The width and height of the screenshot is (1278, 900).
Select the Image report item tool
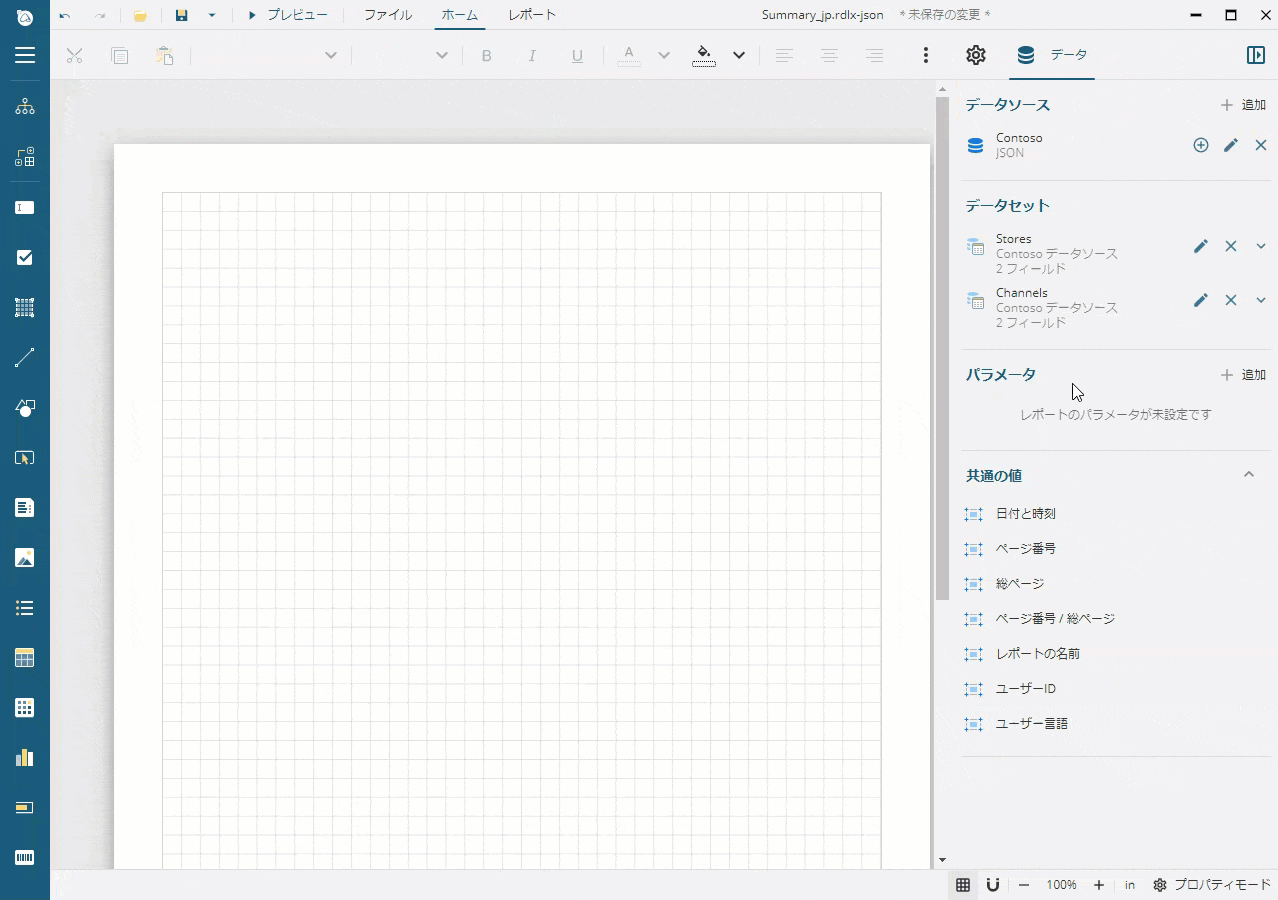[24, 557]
